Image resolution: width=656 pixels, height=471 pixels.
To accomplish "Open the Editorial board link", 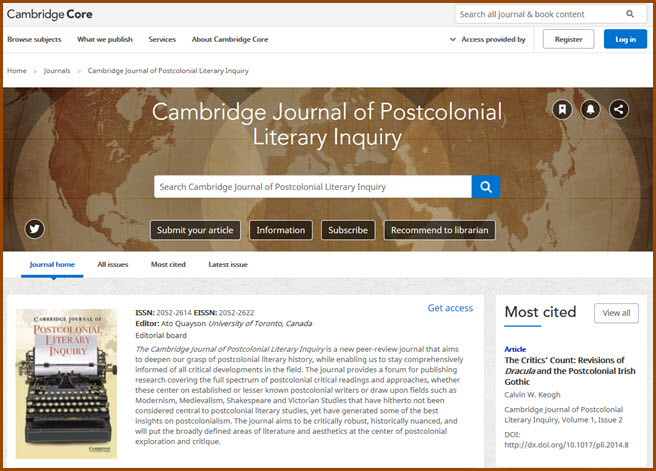I will click(x=161, y=335).
